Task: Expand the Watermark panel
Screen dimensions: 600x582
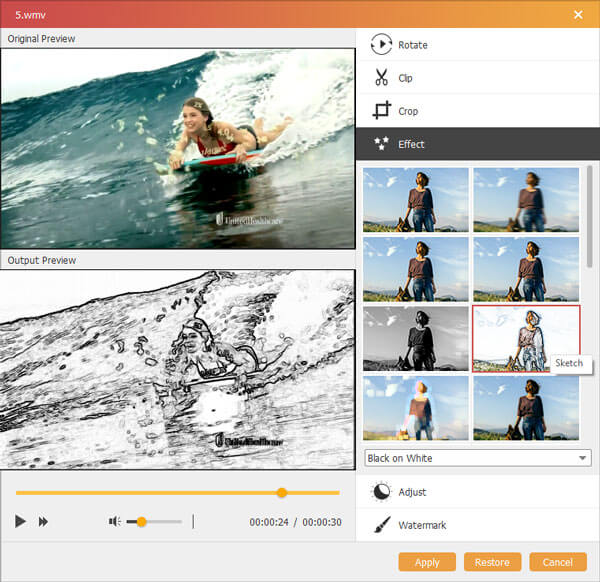Action: click(x=422, y=525)
